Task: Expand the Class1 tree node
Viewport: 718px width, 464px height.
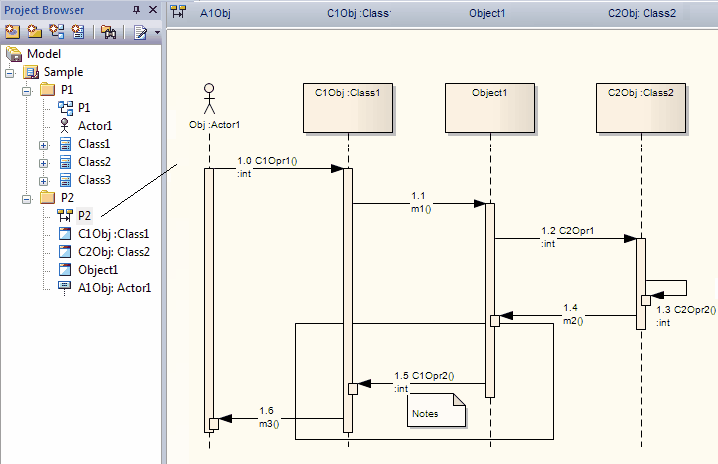Action: click(x=43, y=144)
